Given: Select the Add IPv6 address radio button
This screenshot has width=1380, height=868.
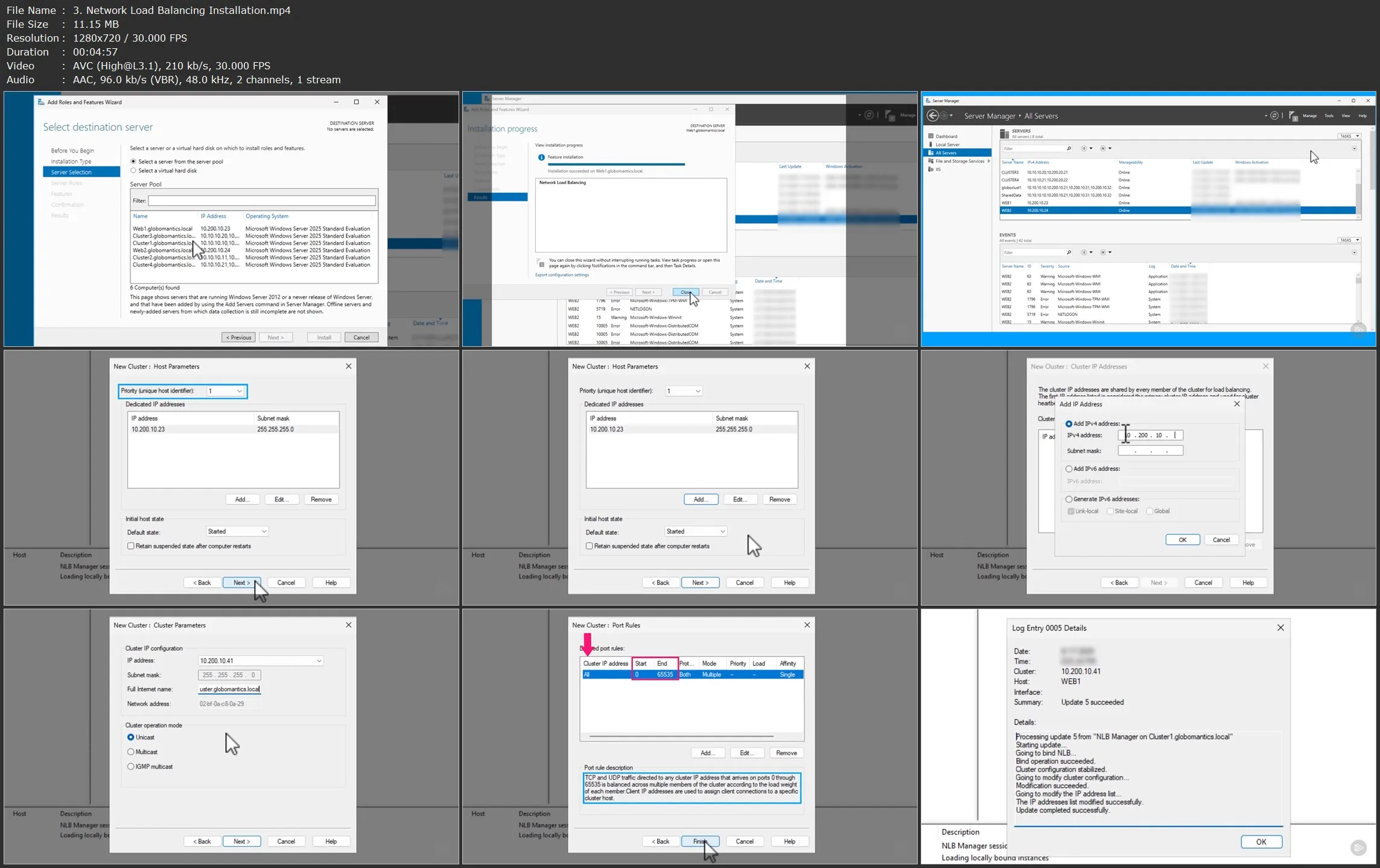Looking at the screenshot, I should click(1069, 469).
